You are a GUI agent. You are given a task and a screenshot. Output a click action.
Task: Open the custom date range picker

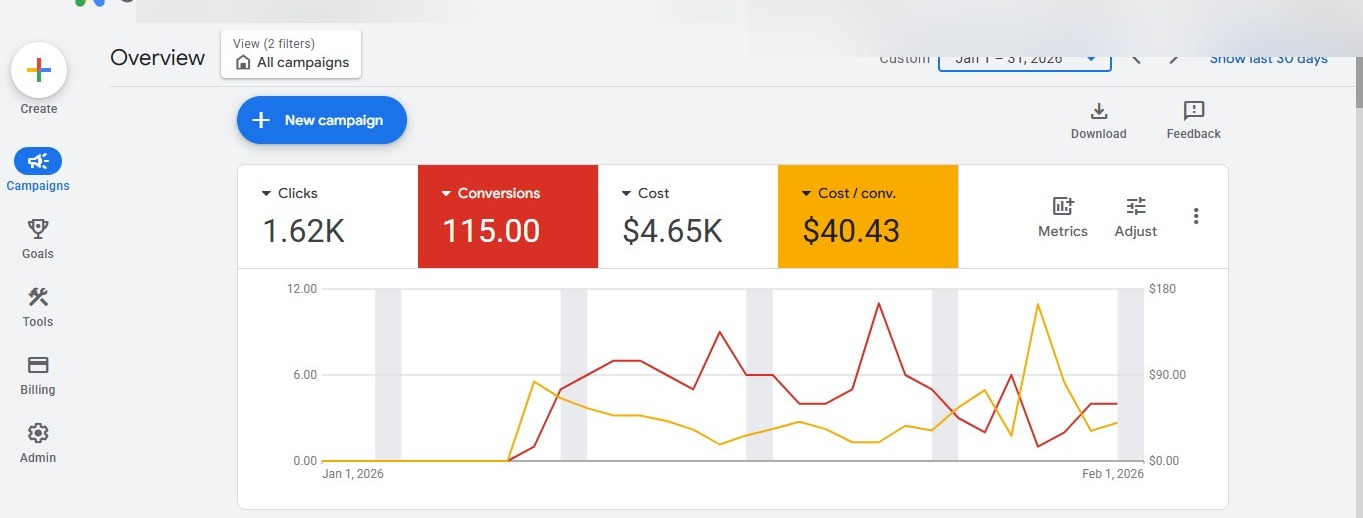tap(1025, 58)
